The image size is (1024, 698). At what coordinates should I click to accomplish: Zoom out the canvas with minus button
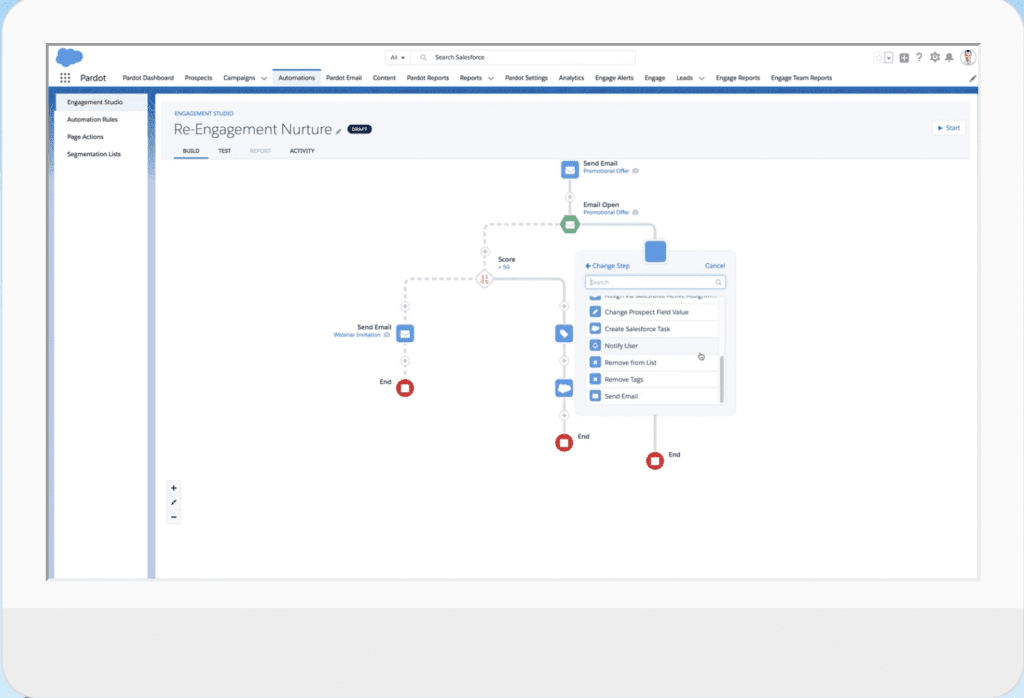174,517
